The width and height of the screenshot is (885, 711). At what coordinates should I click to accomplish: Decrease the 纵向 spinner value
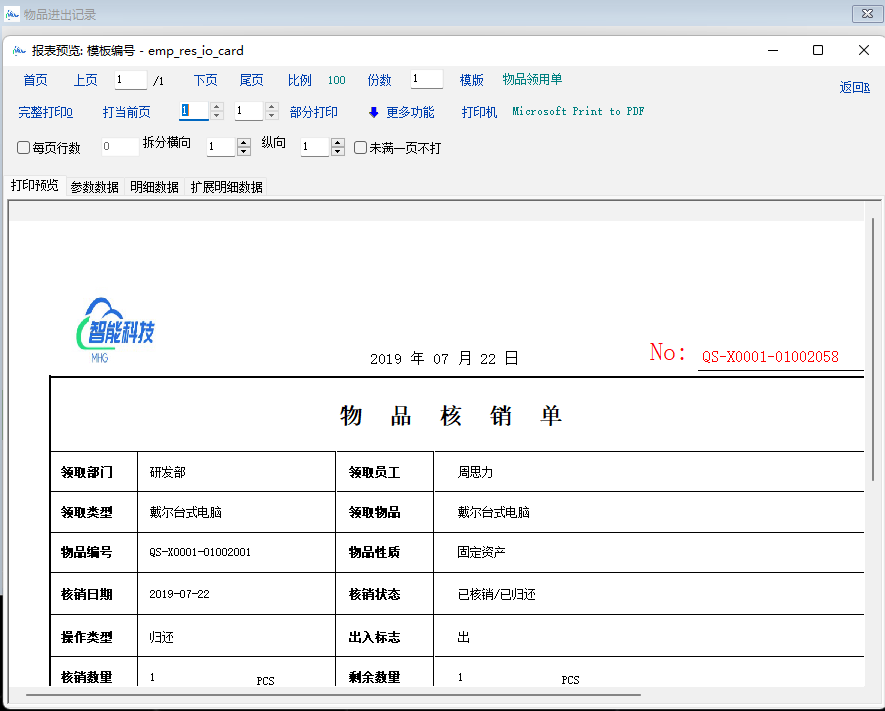338,152
